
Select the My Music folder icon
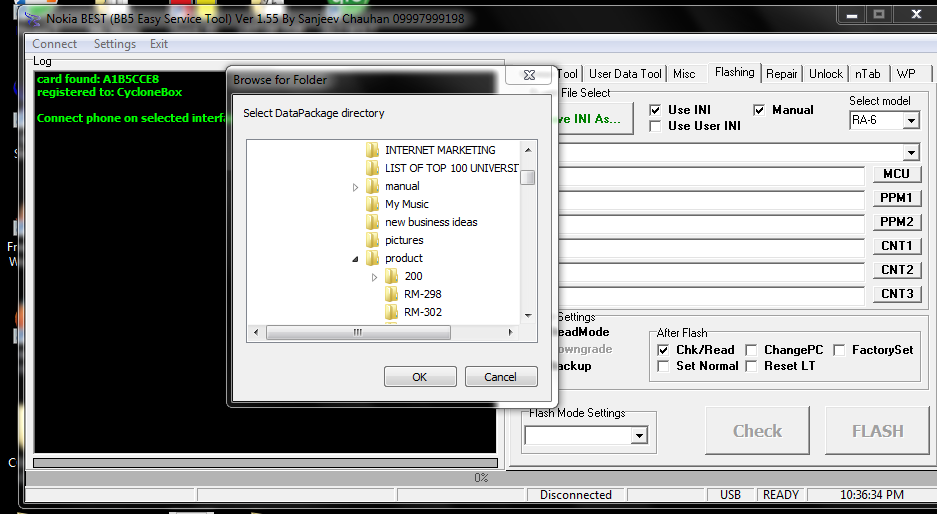point(372,204)
